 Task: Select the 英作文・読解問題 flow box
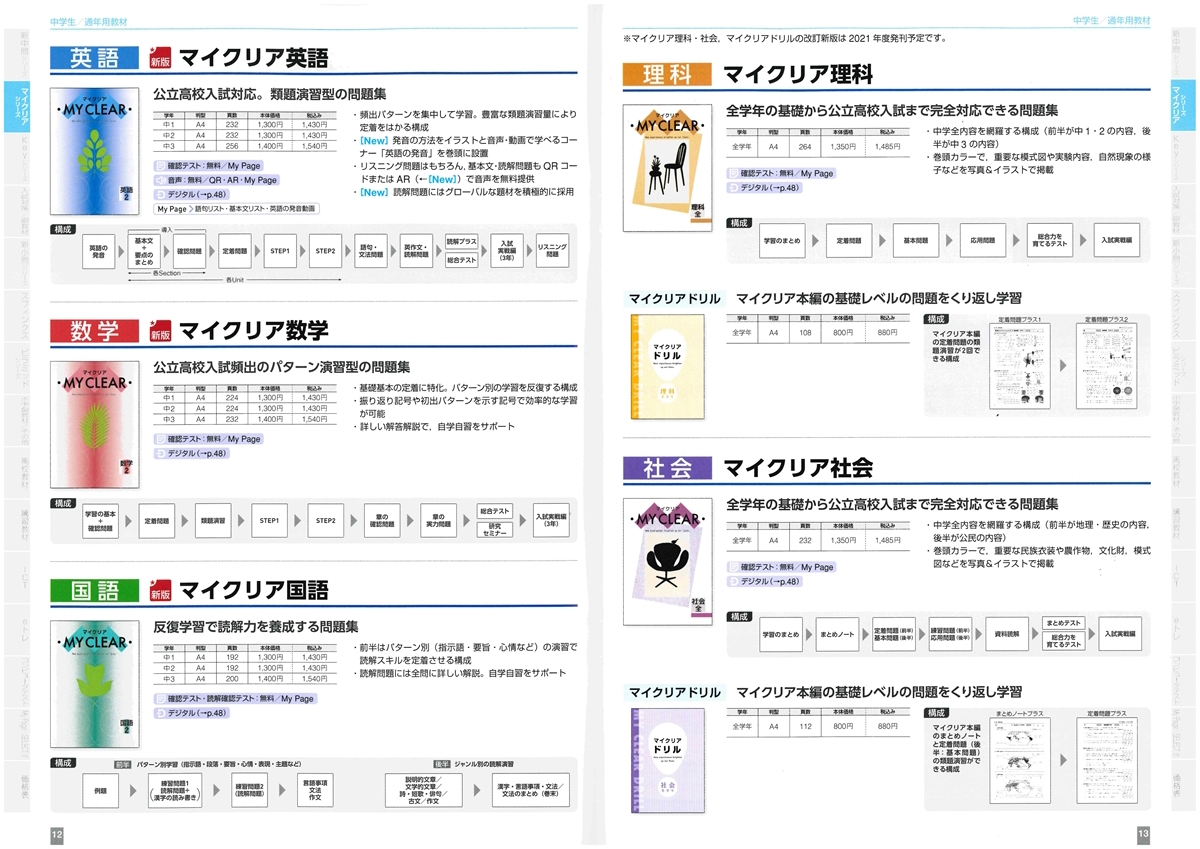click(415, 253)
